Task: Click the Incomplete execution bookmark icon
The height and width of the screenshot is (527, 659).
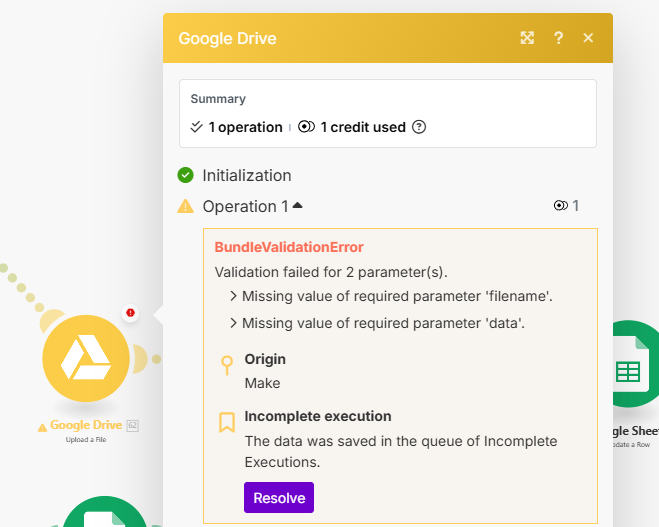Action: click(x=227, y=422)
